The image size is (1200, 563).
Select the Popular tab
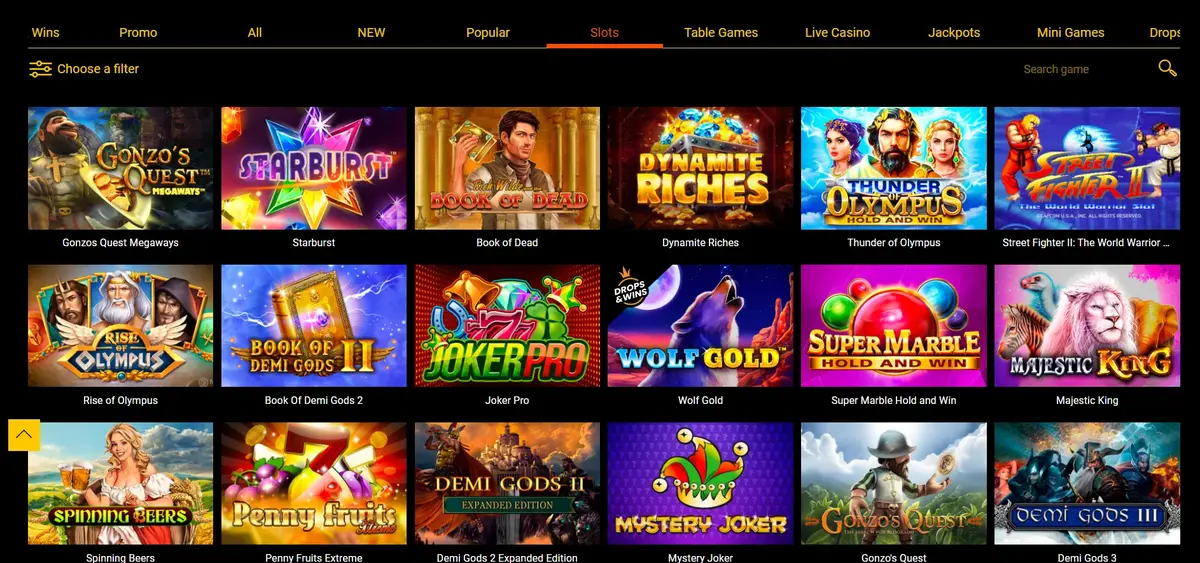pyautogui.click(x=488, y=32)
